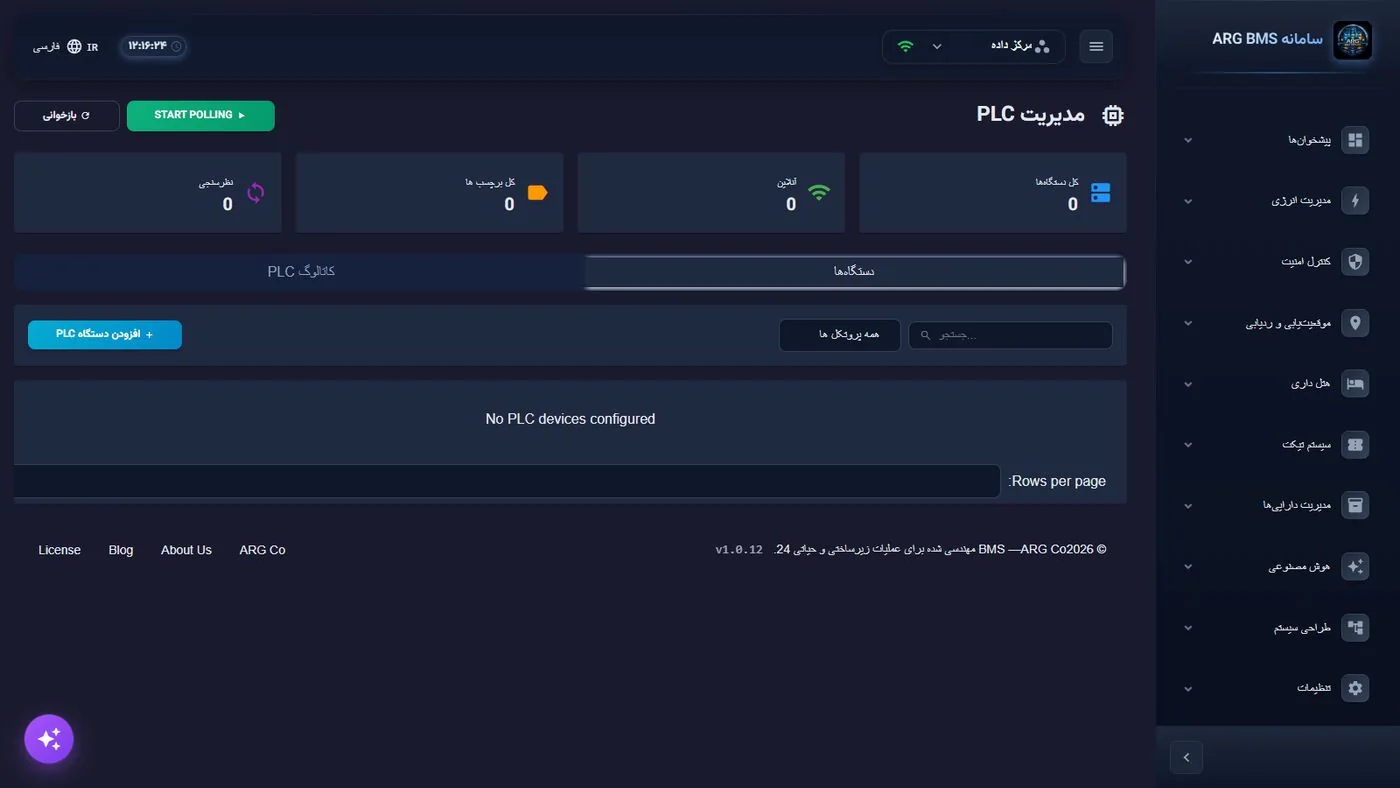Select the security control shield icon
Screen dimensions: 1400x788
coord(1355,262)
